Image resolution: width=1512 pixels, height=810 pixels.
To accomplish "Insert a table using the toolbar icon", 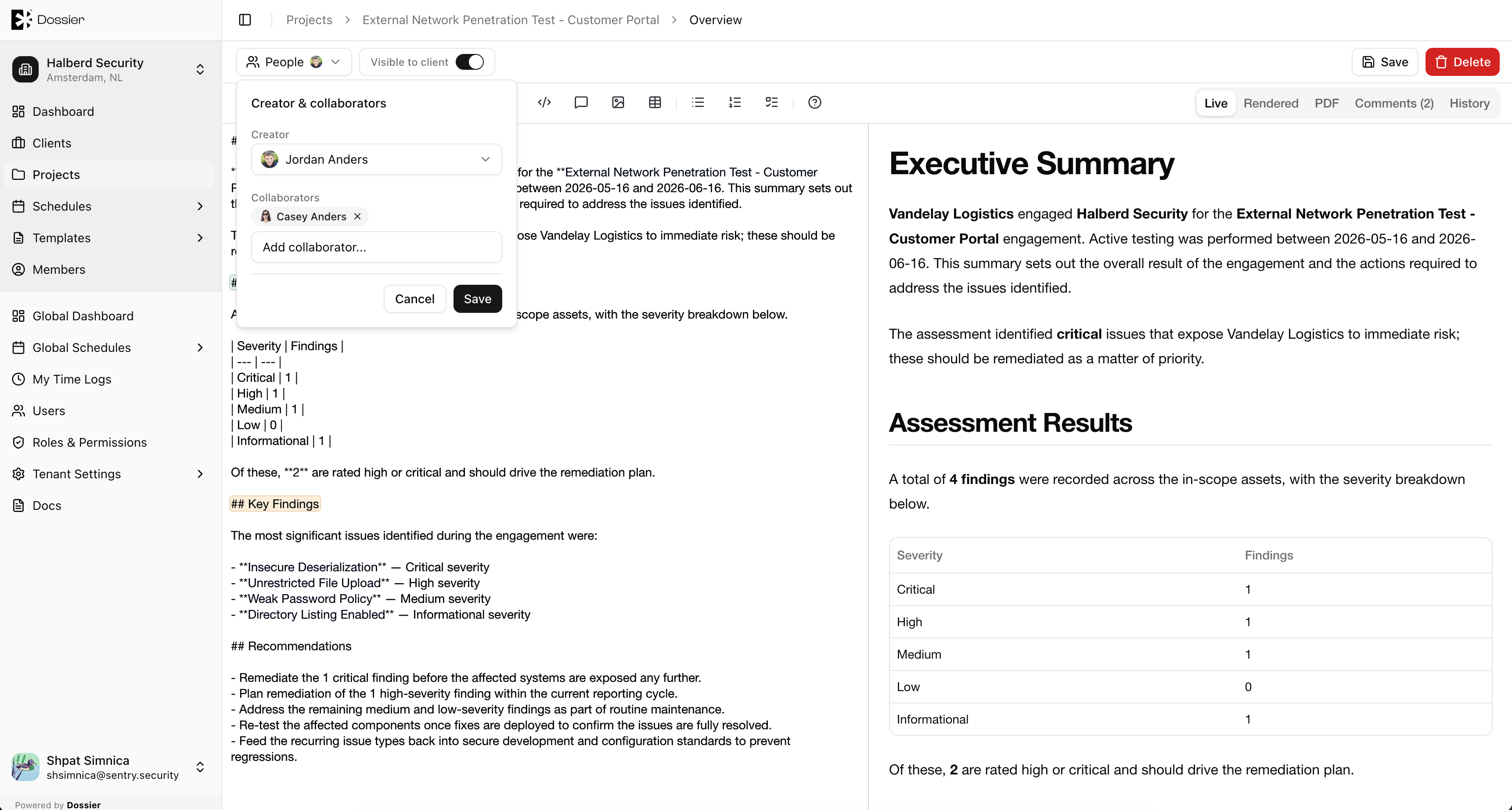I will point(655,103).
